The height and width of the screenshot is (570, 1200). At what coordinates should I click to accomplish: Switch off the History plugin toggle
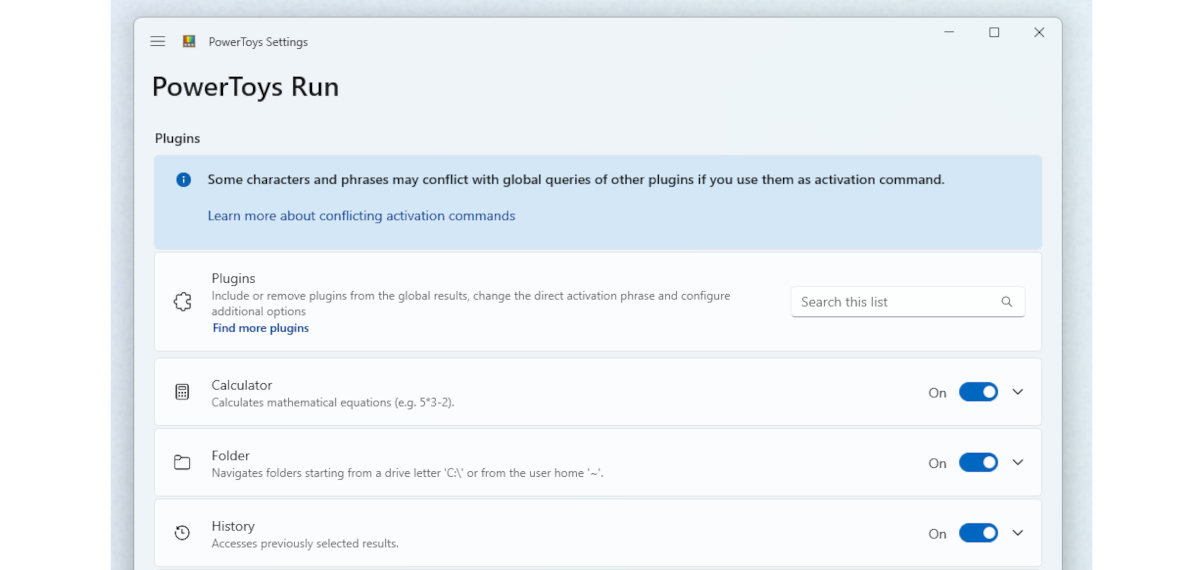click(x=978, y=533)
